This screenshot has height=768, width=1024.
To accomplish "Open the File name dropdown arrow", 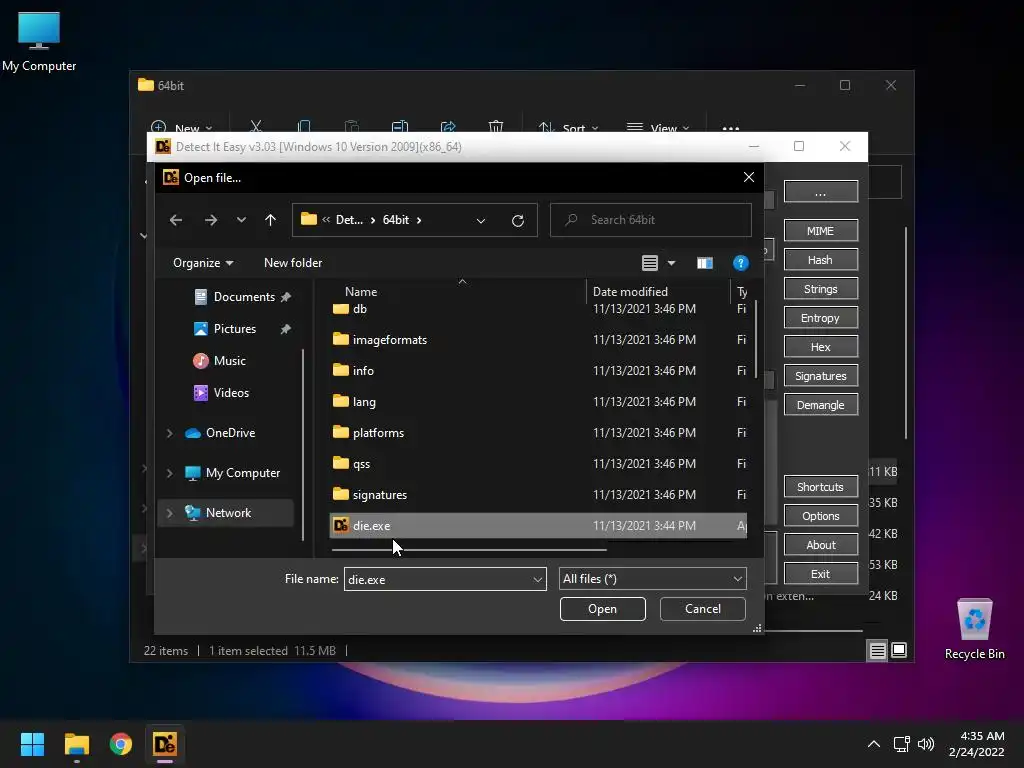I will (x=537, y=579).
